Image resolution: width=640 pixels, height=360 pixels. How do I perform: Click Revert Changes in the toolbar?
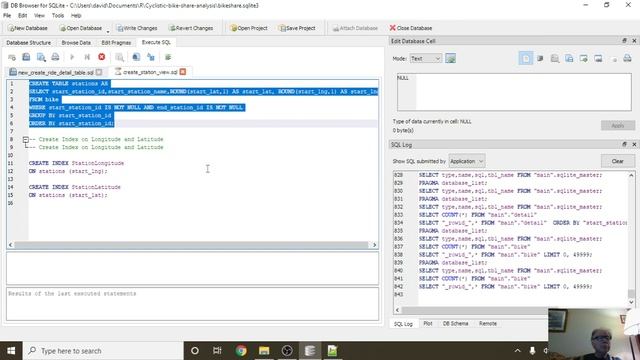point(191,28)
